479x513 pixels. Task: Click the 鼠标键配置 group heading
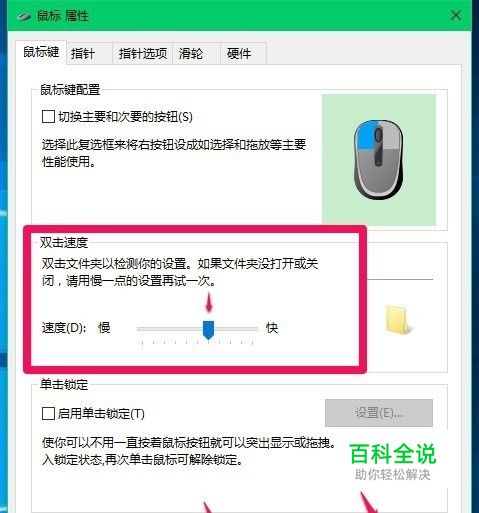(x=70, y=90)
